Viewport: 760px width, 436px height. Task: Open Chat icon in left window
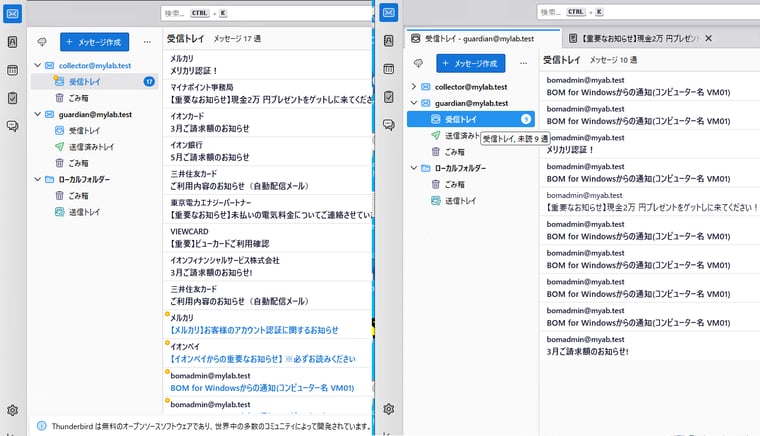[13, 126]
